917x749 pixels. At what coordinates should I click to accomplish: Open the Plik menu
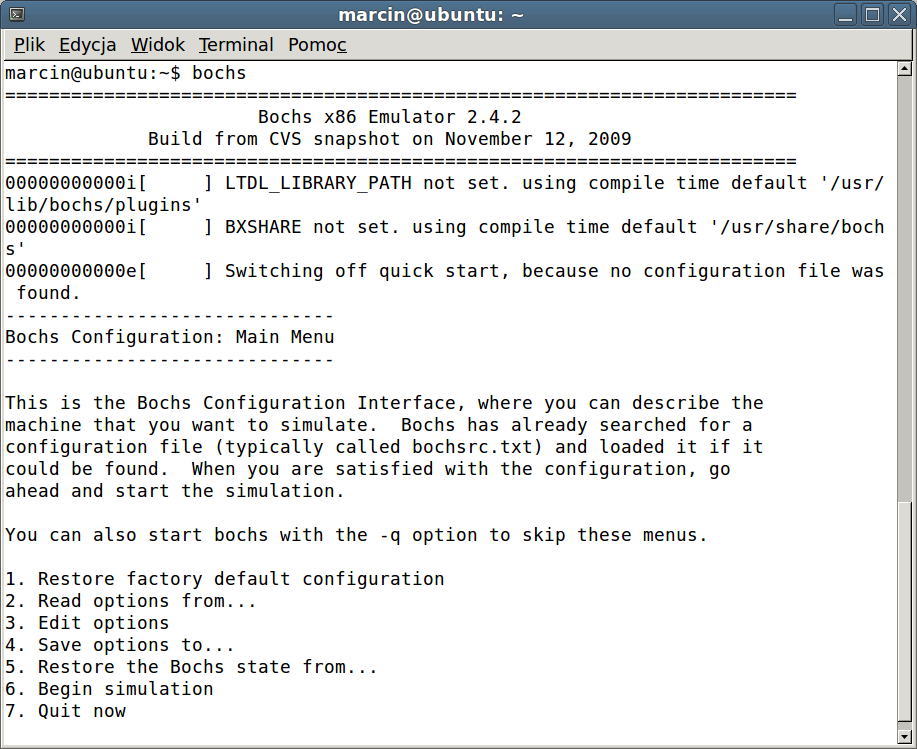(x=30, y=45)
